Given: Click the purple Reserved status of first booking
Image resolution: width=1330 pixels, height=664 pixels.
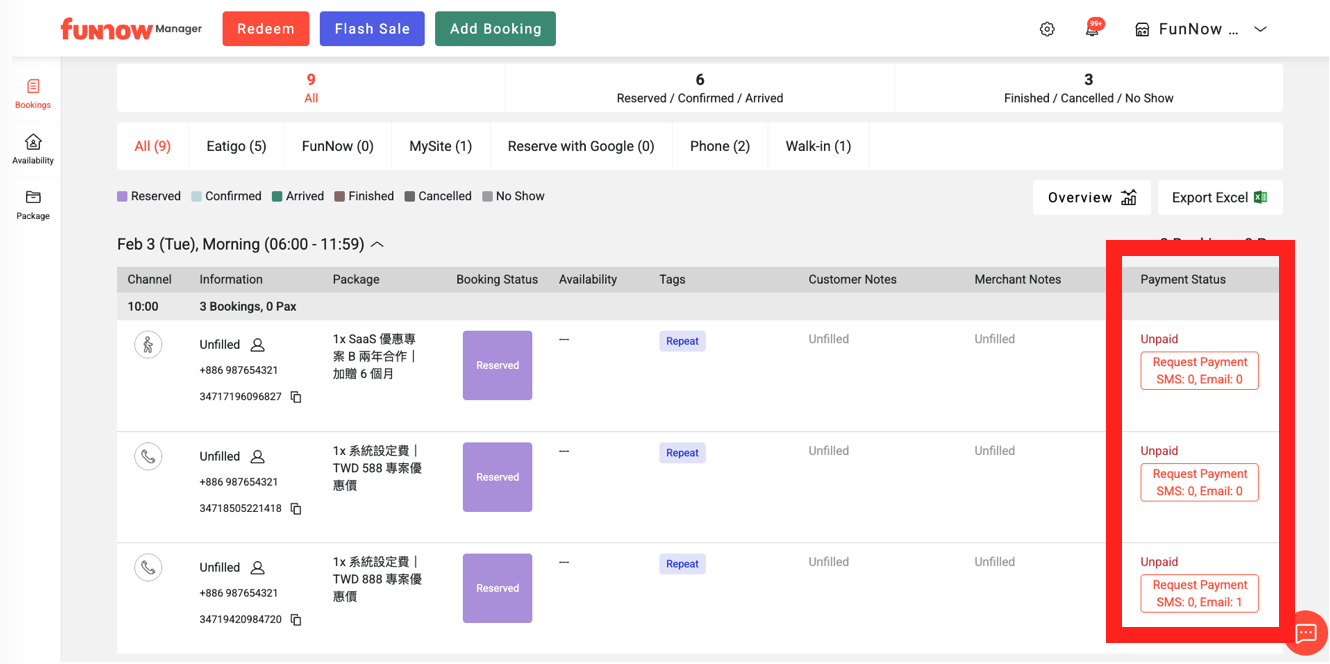Looking at the screenshot, I should (497, 366).
